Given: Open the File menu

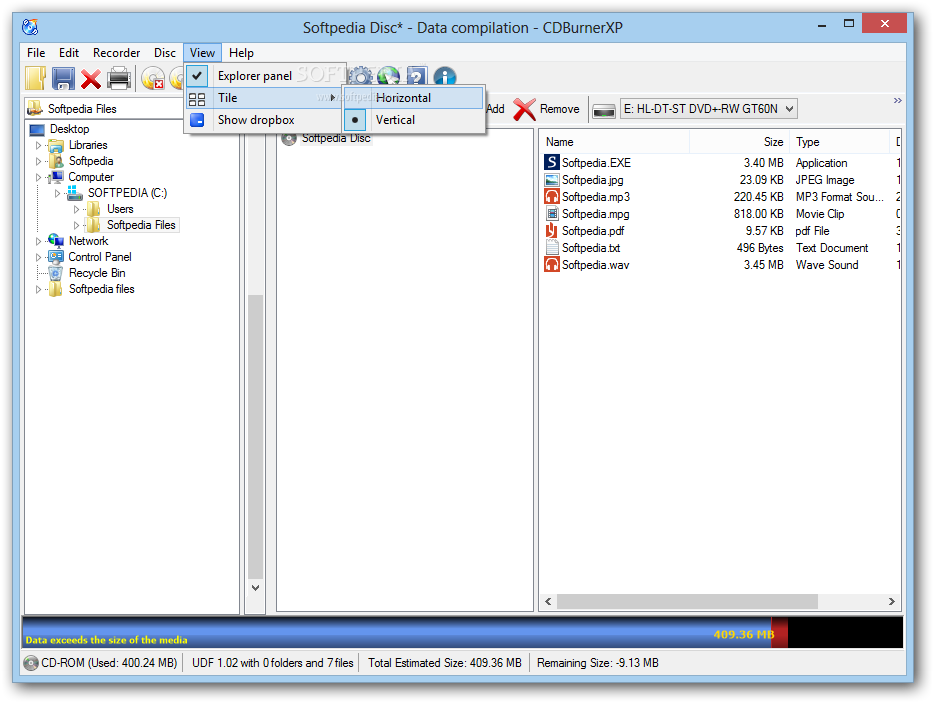Looking at the screenshot, I should (x=36, y=52).
